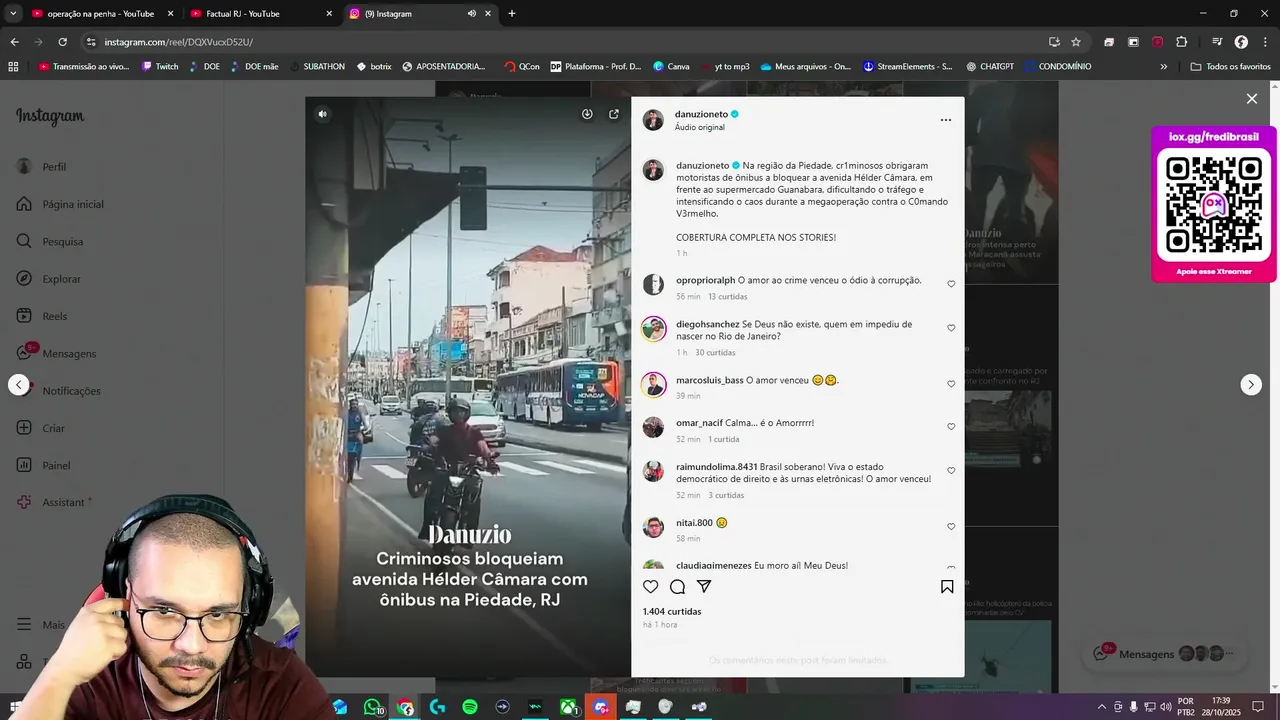1280x720 pixels.
Task: View site information icon in address bar
Action: click(91, 42)
